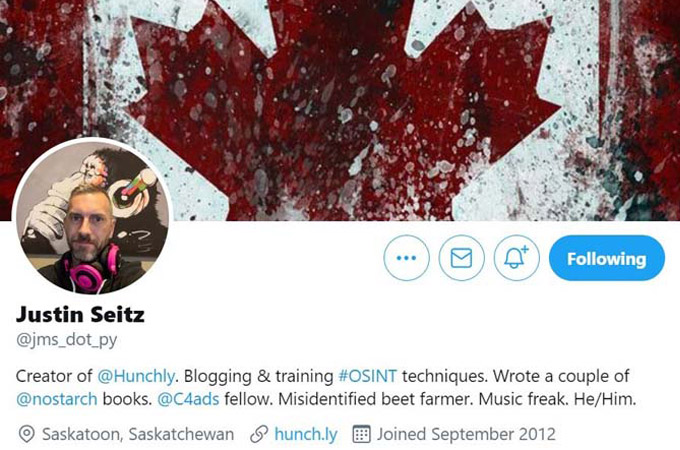Select the @jms_dot_py handle text

[x=66, y=339]
